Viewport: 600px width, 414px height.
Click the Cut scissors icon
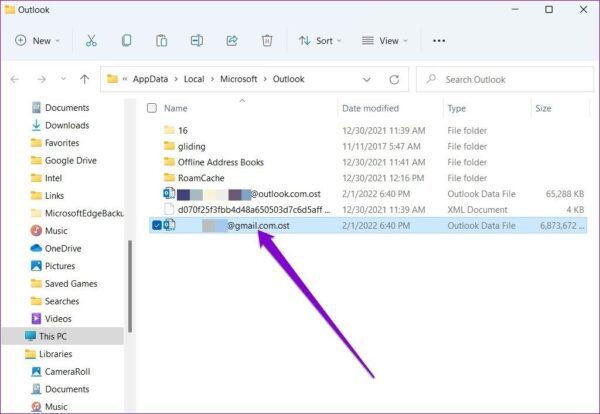91,41
